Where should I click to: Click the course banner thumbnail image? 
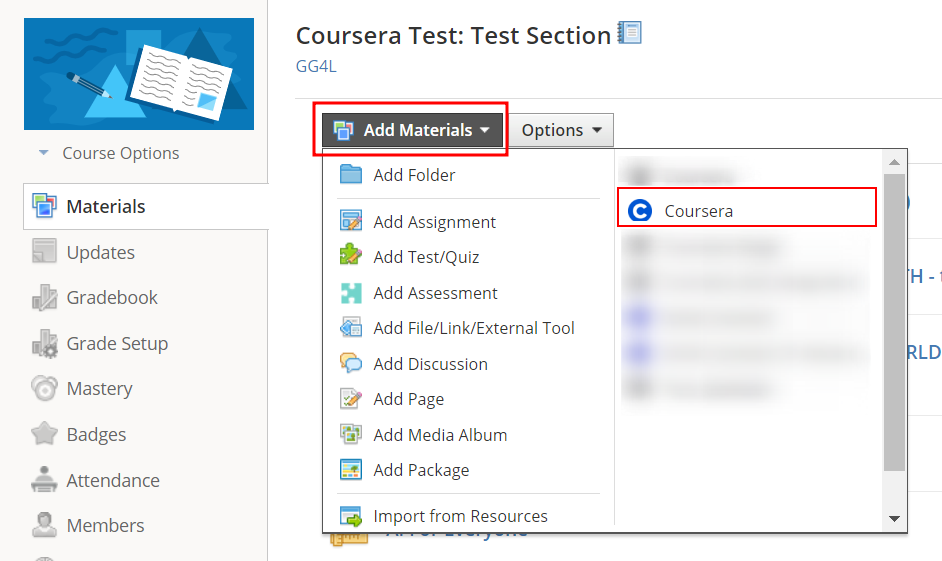(139, 74)
